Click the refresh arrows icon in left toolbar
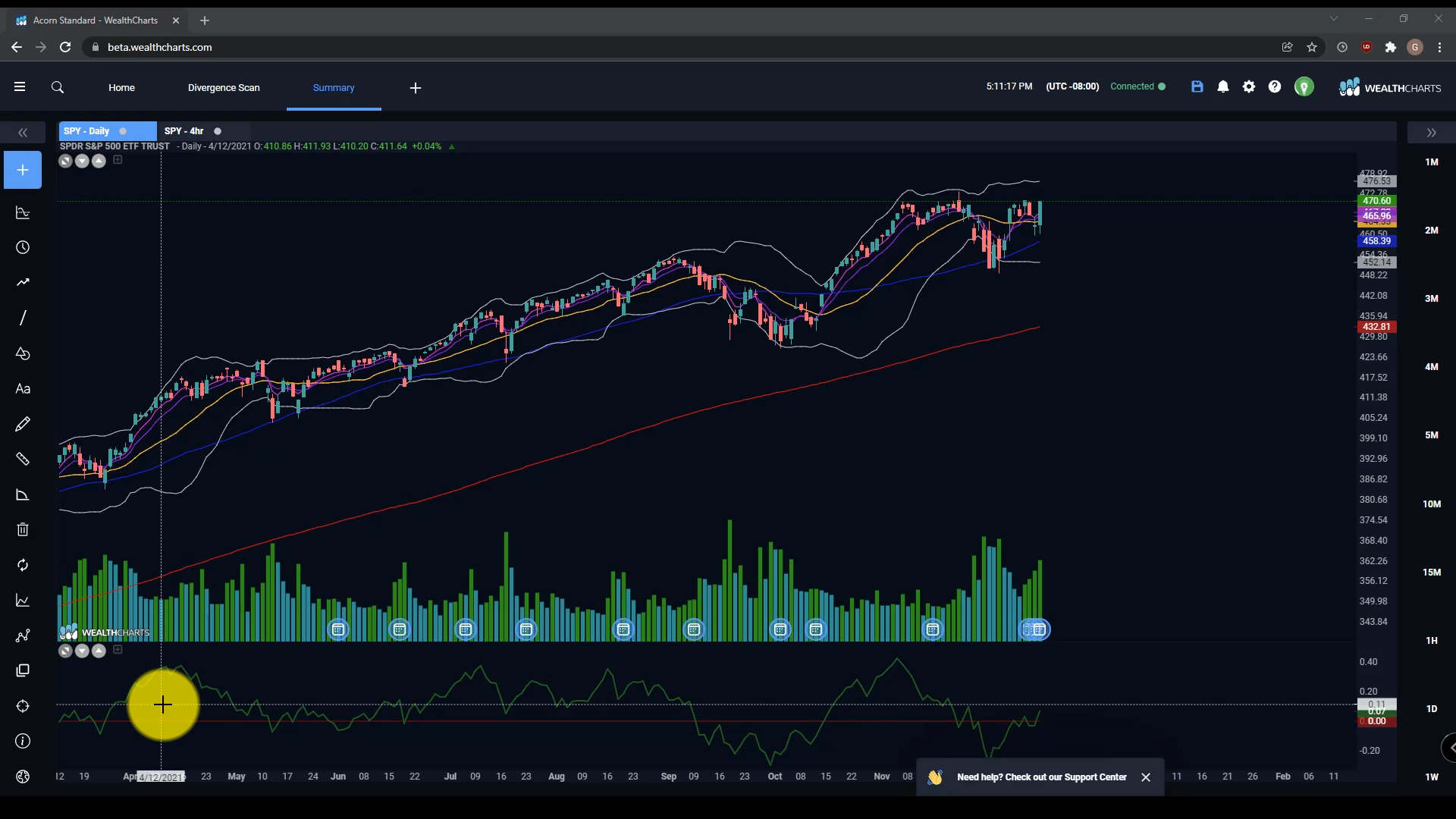Image resolution: width=1456 pixels, height=819 pixels. click(x=23, y=565)
